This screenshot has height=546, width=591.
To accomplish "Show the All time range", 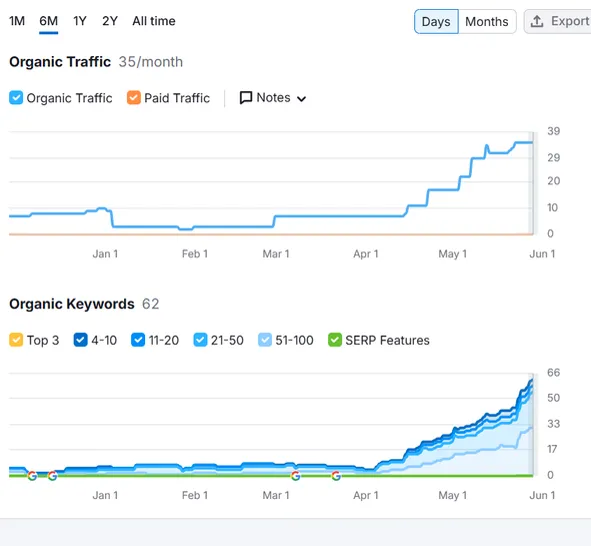I will pyautogui.click(x=154, y=21).
